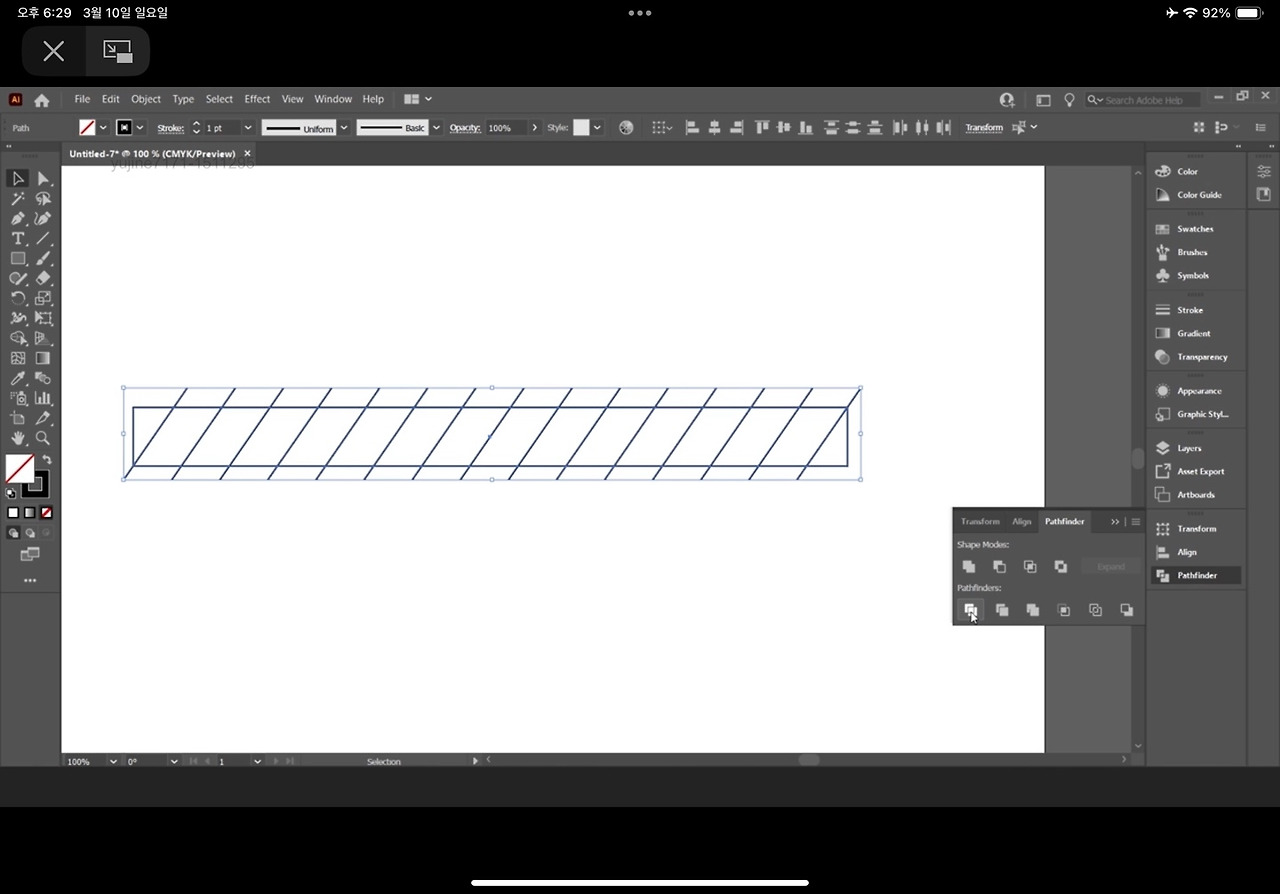Select the Eraser tool
1280x894 pixels.
coord(43,278)
